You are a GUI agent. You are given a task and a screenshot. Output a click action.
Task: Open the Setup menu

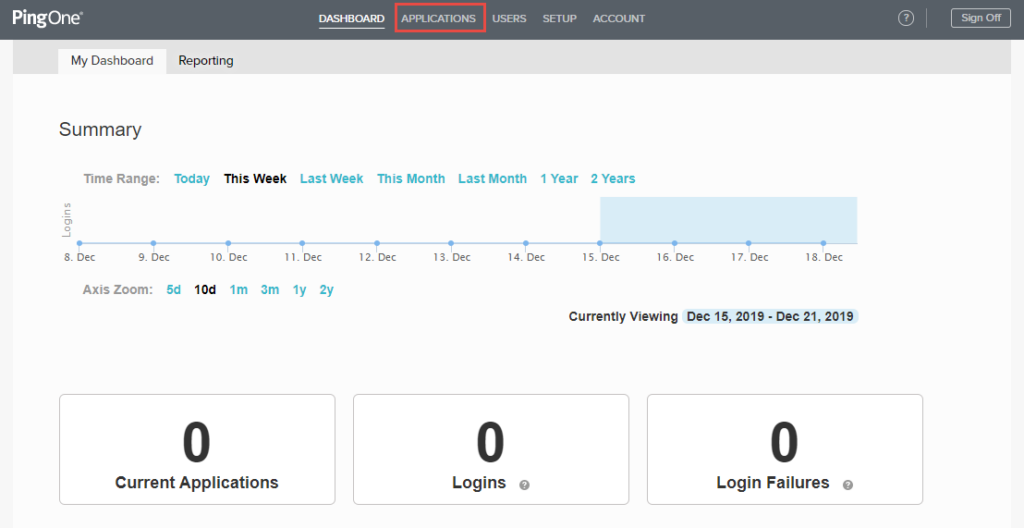pyautogui.click(x=559, y=18)
